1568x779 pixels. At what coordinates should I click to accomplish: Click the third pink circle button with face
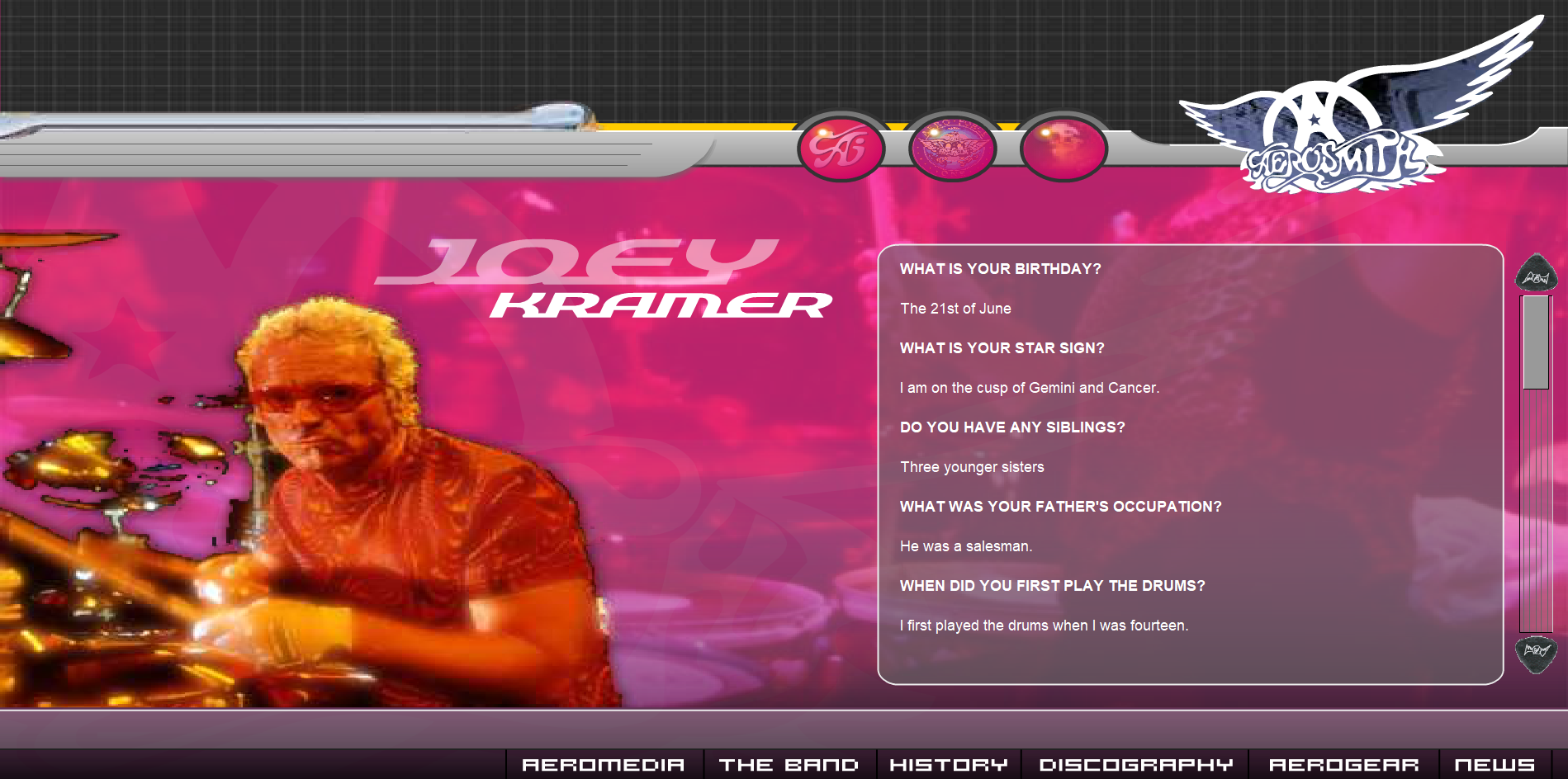pos(1063,148)
